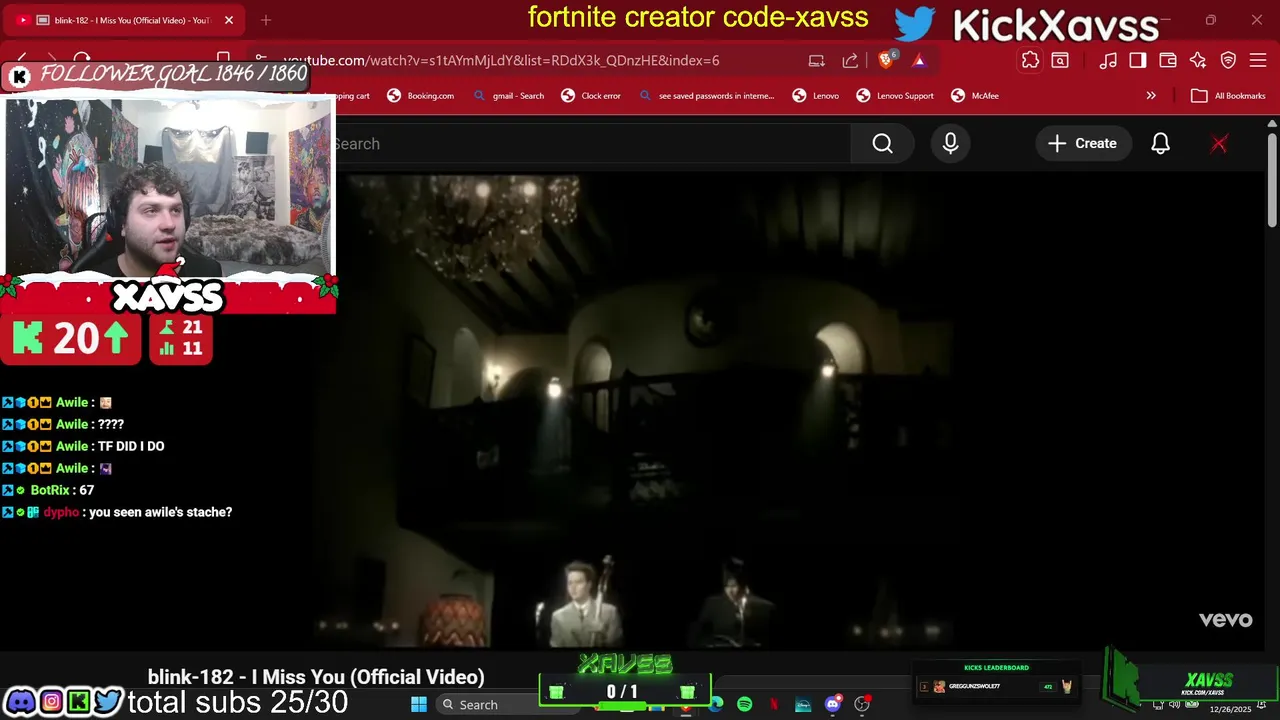Click the YouTube search magnifier button
This screenshot has width=1280, height=720.
(882, 144)
